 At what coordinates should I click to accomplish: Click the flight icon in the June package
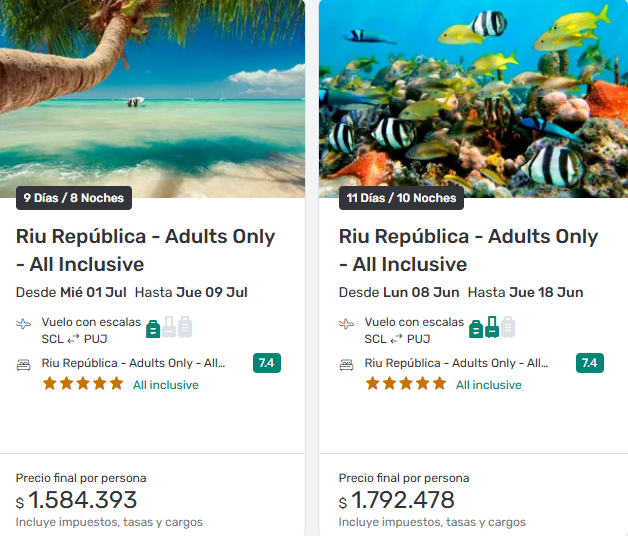click(347, 324)
